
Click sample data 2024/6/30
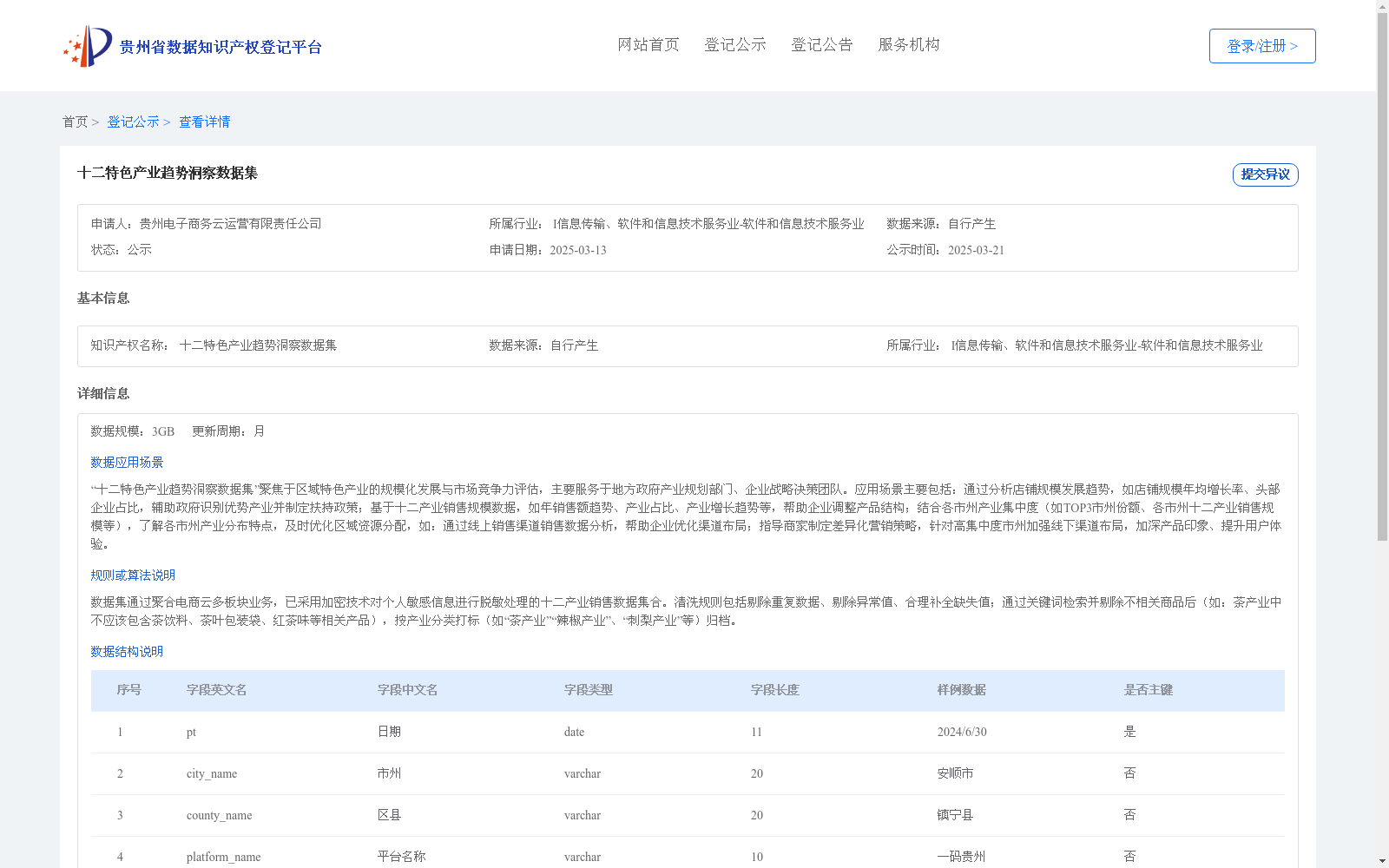tap(962, 732)
